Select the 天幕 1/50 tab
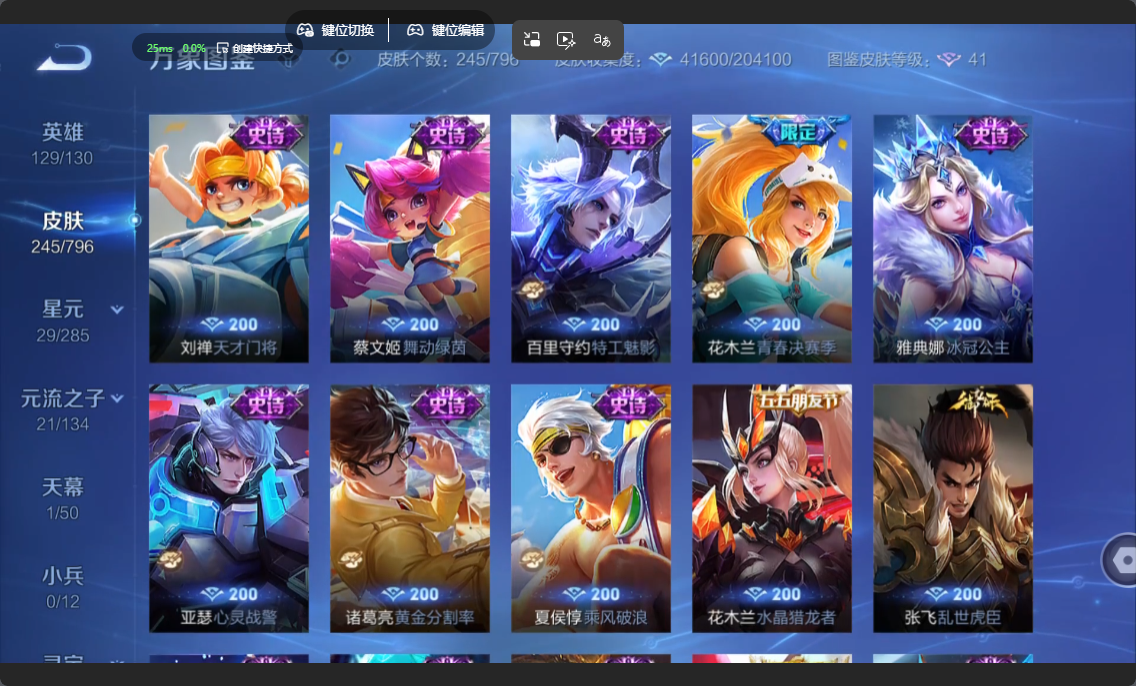 click(62, 498)
